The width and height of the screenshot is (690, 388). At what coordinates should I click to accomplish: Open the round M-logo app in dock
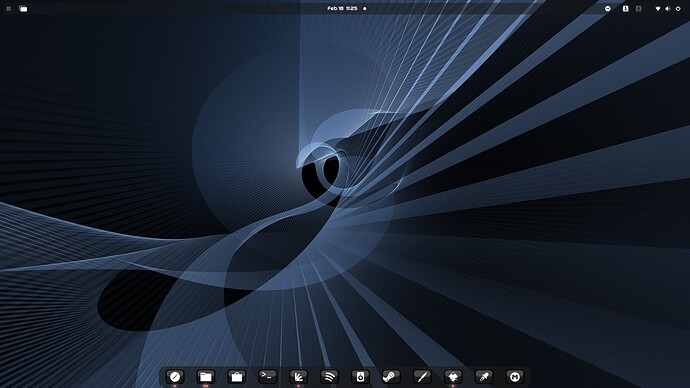click(x=514, y=377)
